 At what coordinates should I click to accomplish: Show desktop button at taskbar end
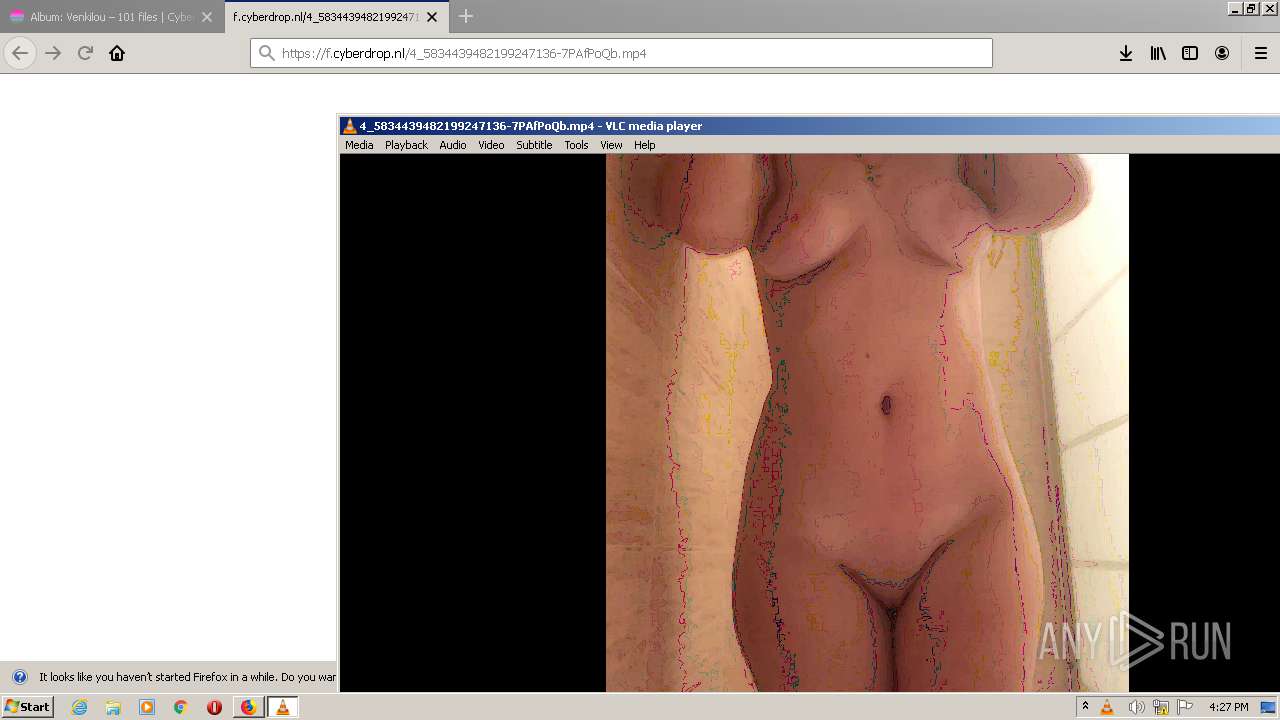[1269, 707]
